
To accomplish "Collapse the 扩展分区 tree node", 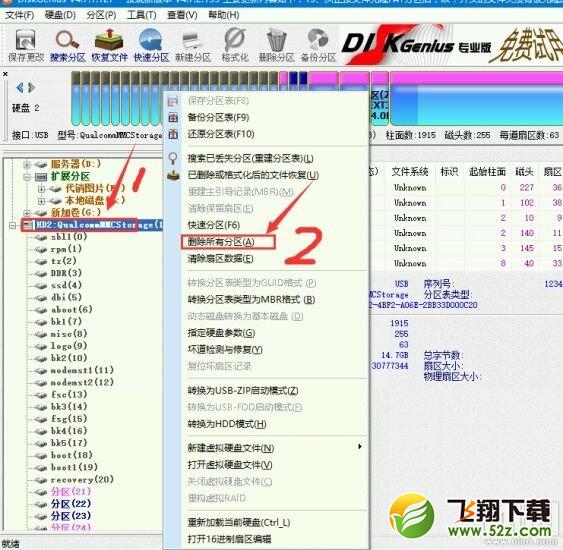I will (27, 177).
